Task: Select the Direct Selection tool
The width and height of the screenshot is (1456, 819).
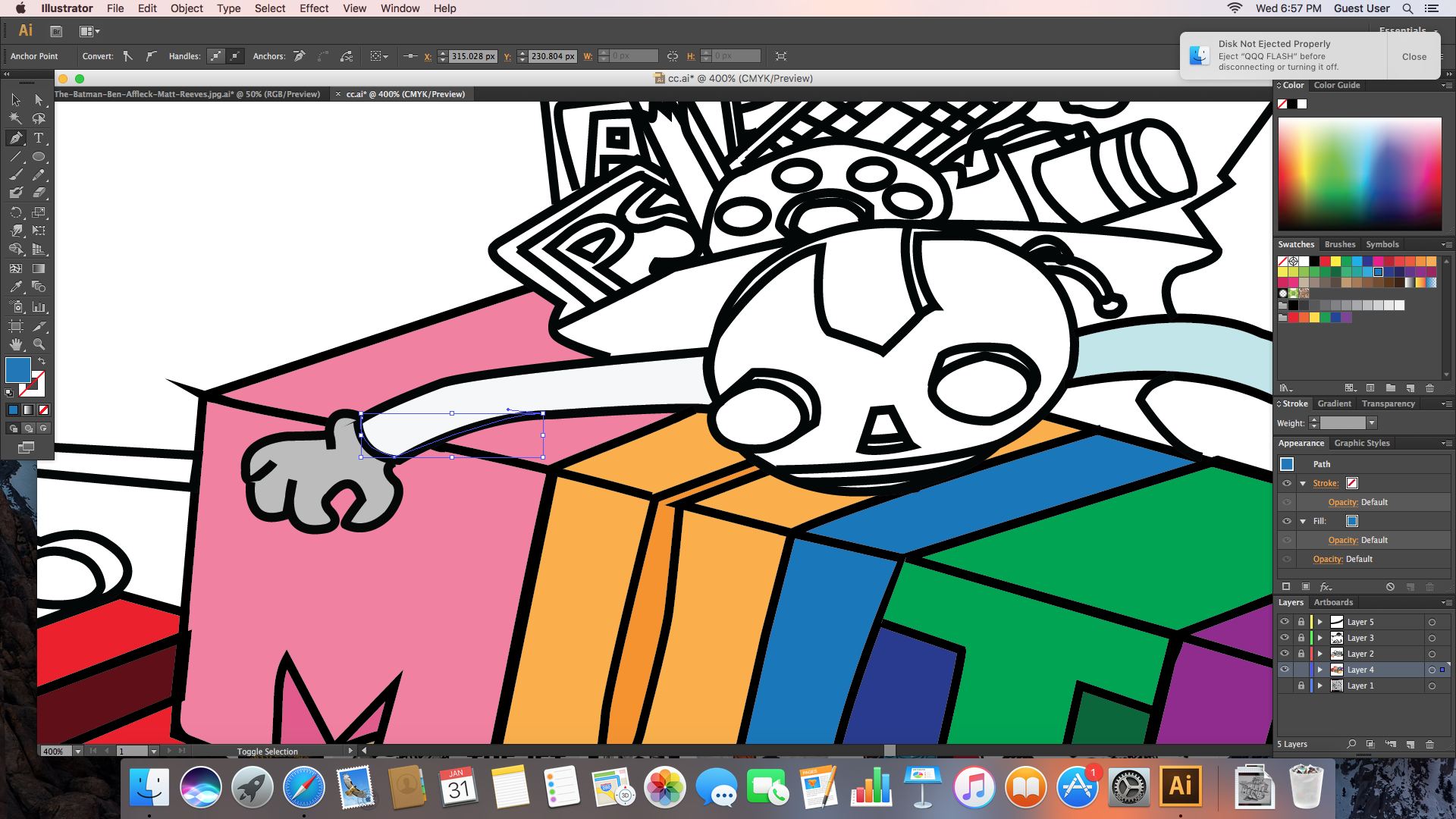Action: pos(39,100)
